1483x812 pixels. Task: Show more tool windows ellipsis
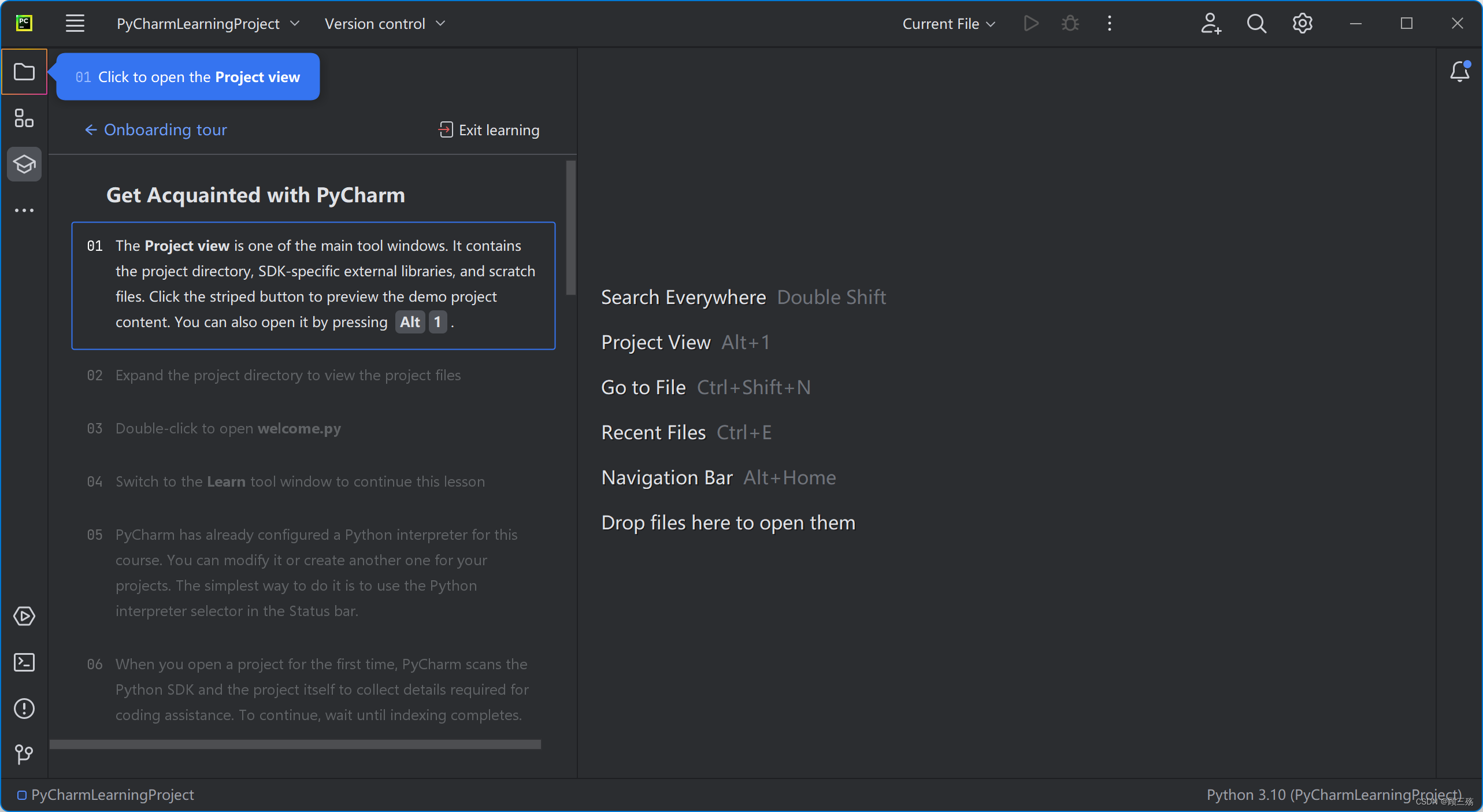coord(24,210)
